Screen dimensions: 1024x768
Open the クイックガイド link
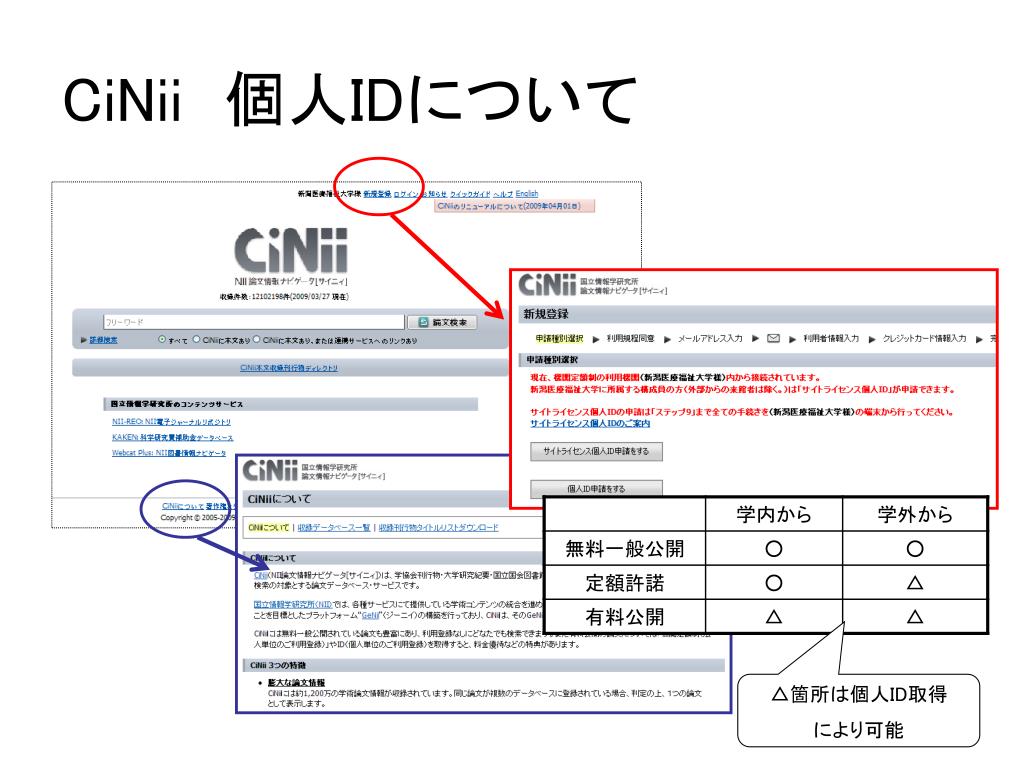click(470, 194)
